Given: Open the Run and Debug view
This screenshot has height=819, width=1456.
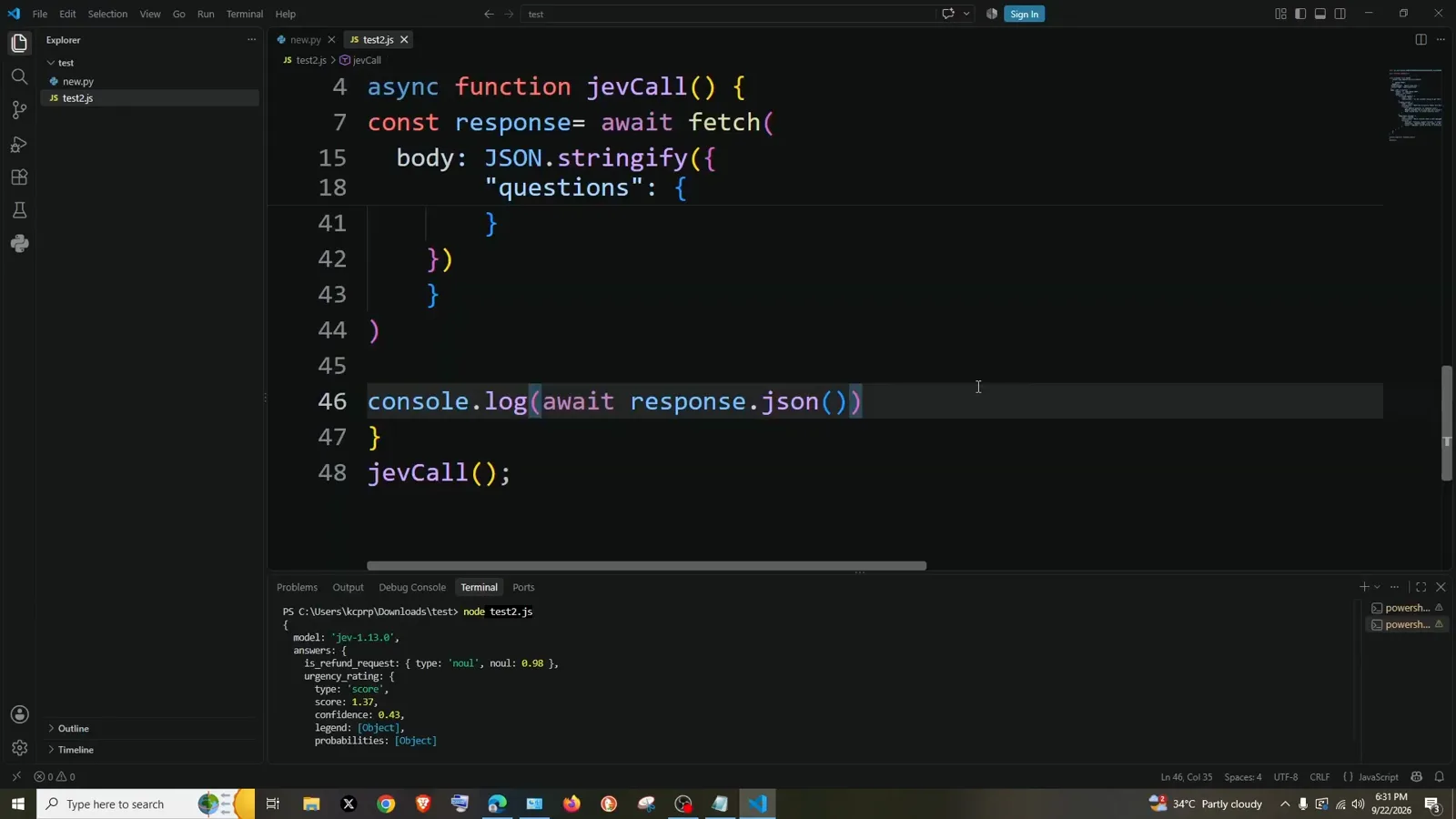Looking at the screenshot, I should [19, 144].
